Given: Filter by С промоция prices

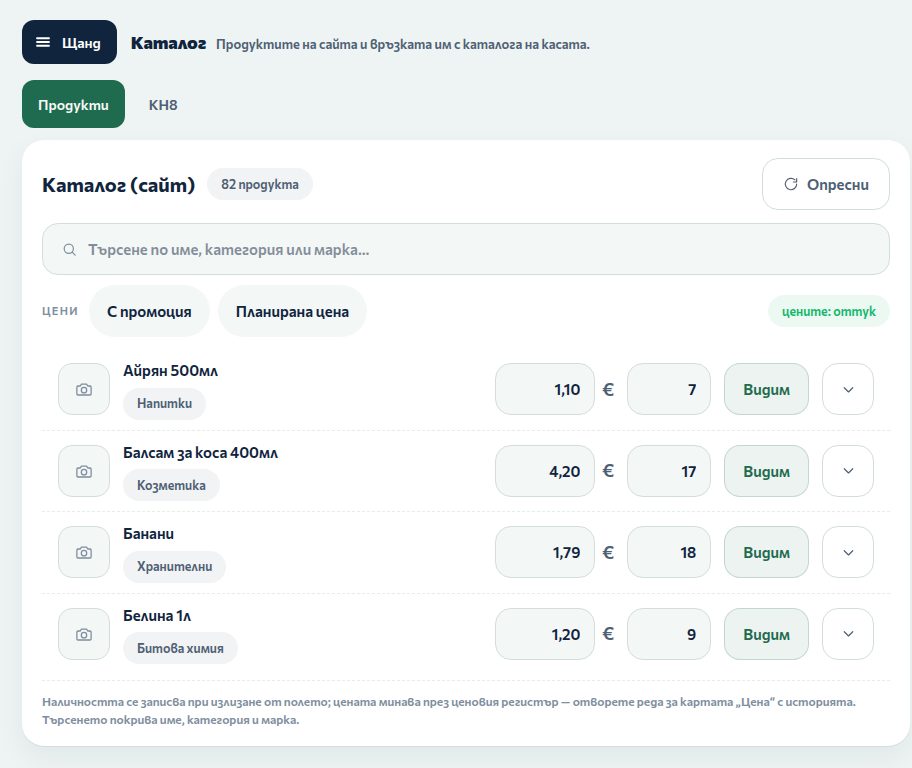Looking at the screenshot, I should pyautogui.click(x=149, y=311).
